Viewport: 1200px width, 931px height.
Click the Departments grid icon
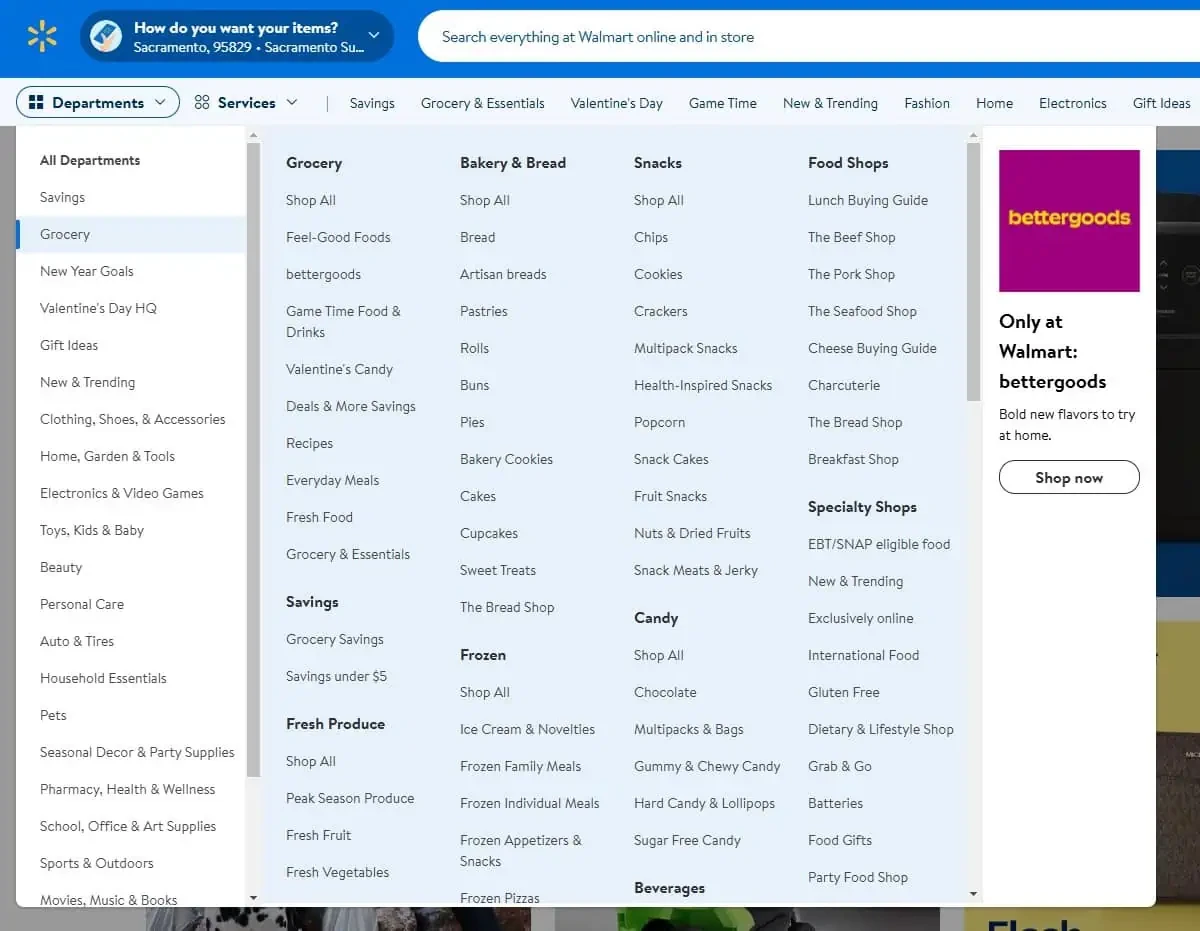coord(36,103)
